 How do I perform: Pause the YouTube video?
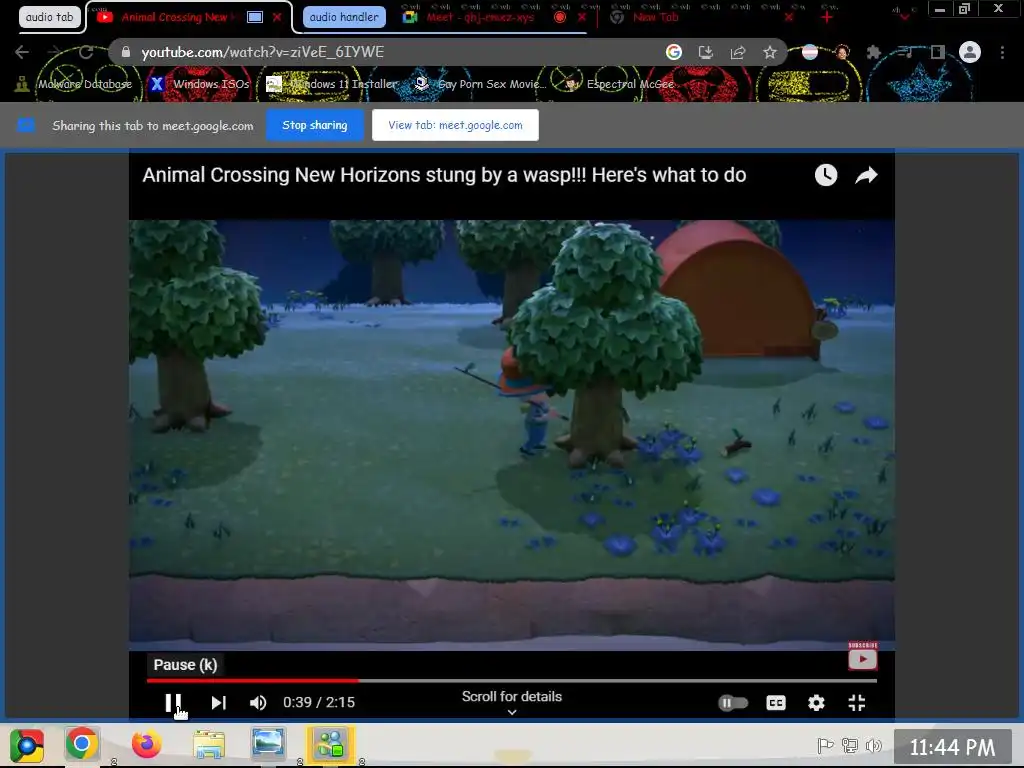pyautogui.click(x=173, y=703)
